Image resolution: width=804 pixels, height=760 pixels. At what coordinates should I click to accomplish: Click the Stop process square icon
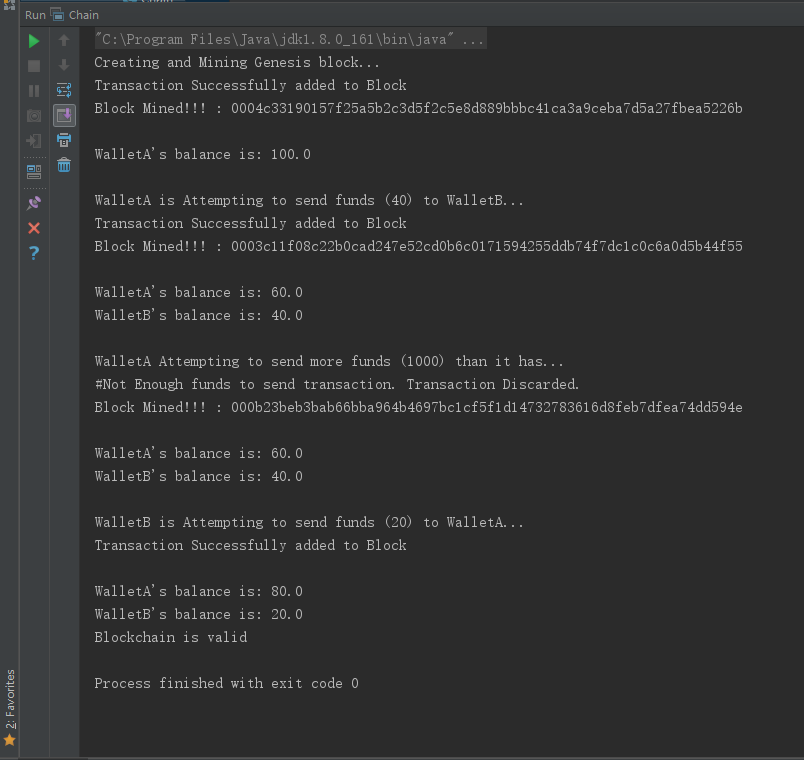click(34, 66)
